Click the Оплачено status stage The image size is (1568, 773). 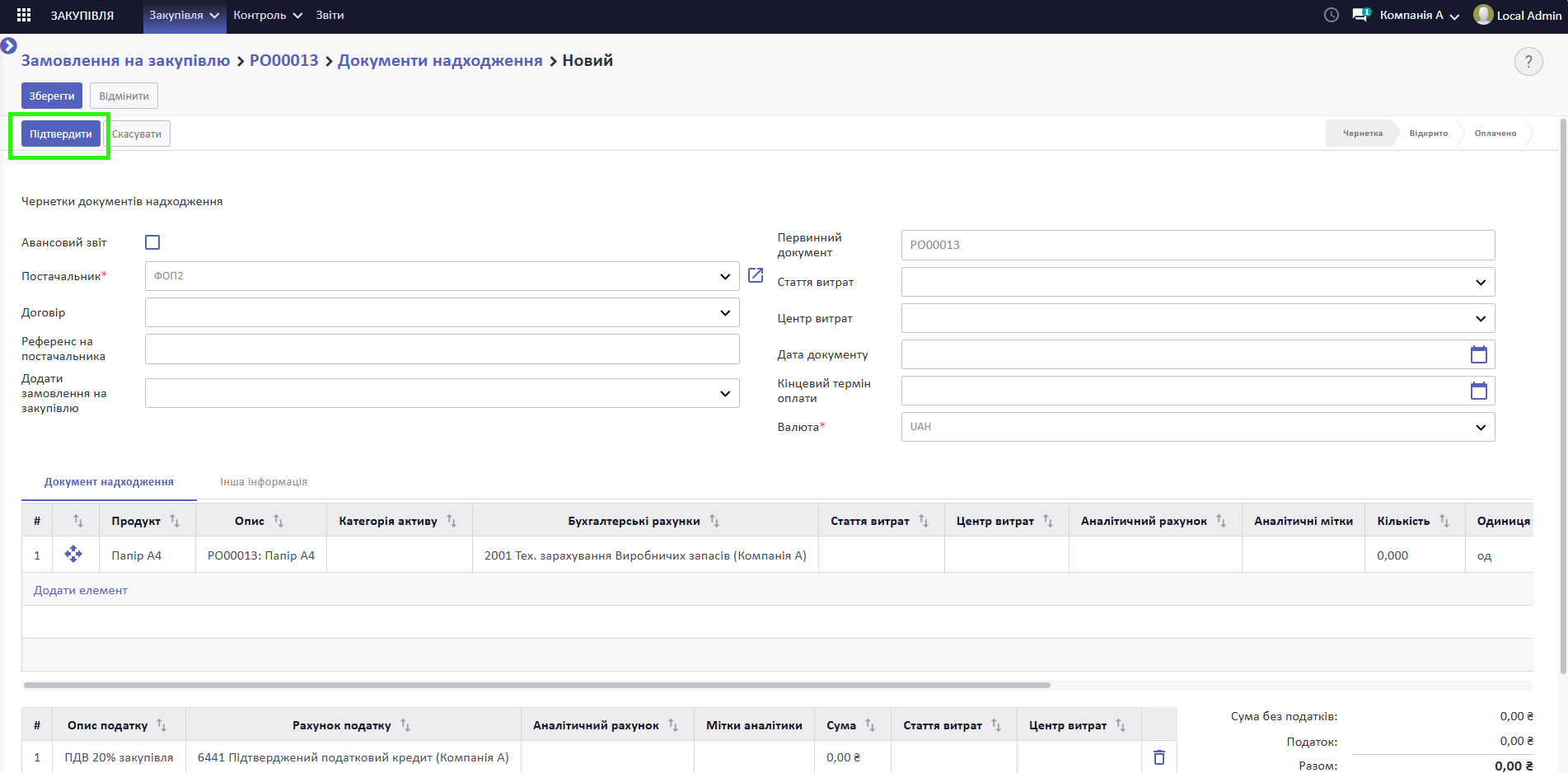point(1495,134)
